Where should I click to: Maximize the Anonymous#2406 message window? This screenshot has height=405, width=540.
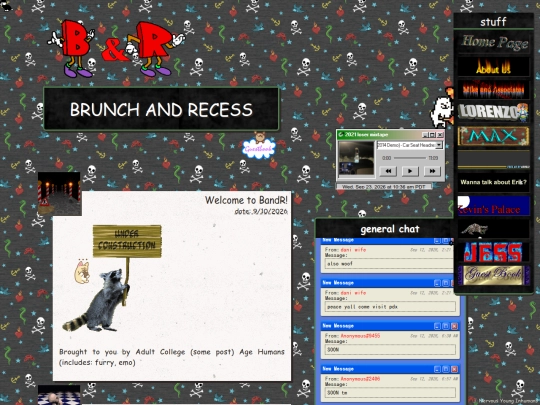445,369
